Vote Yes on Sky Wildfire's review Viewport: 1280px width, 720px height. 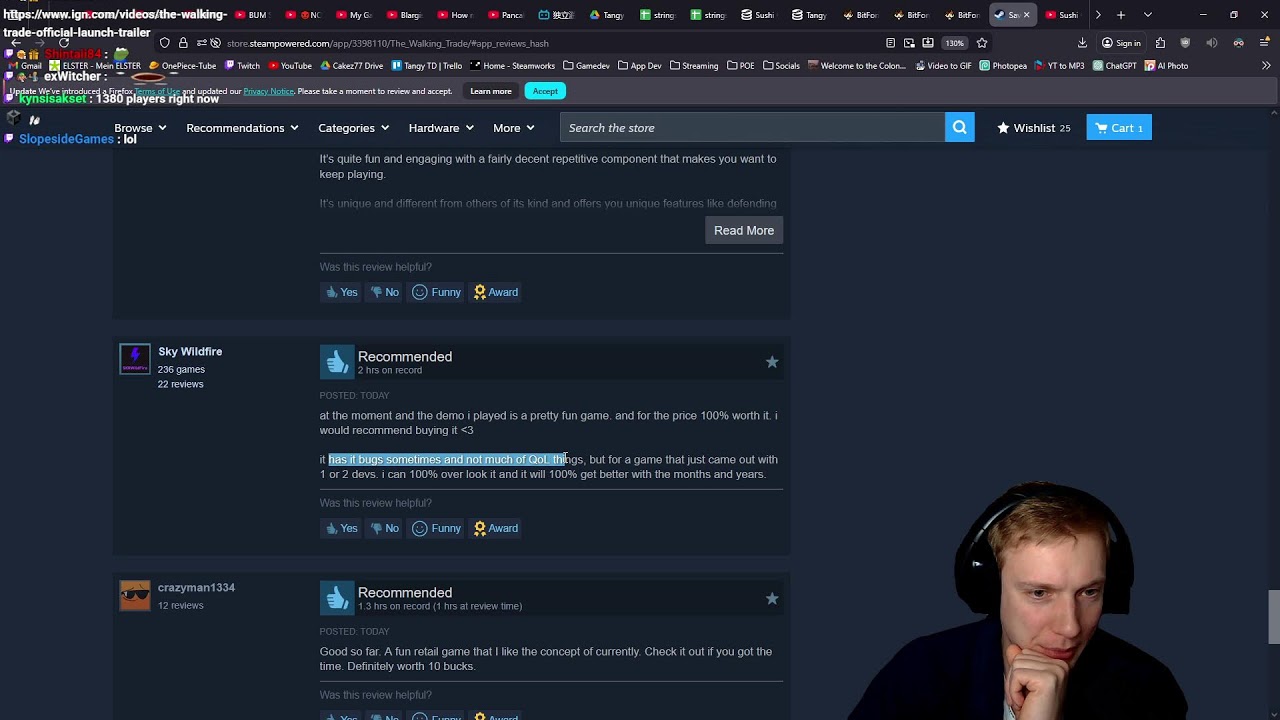342,528
